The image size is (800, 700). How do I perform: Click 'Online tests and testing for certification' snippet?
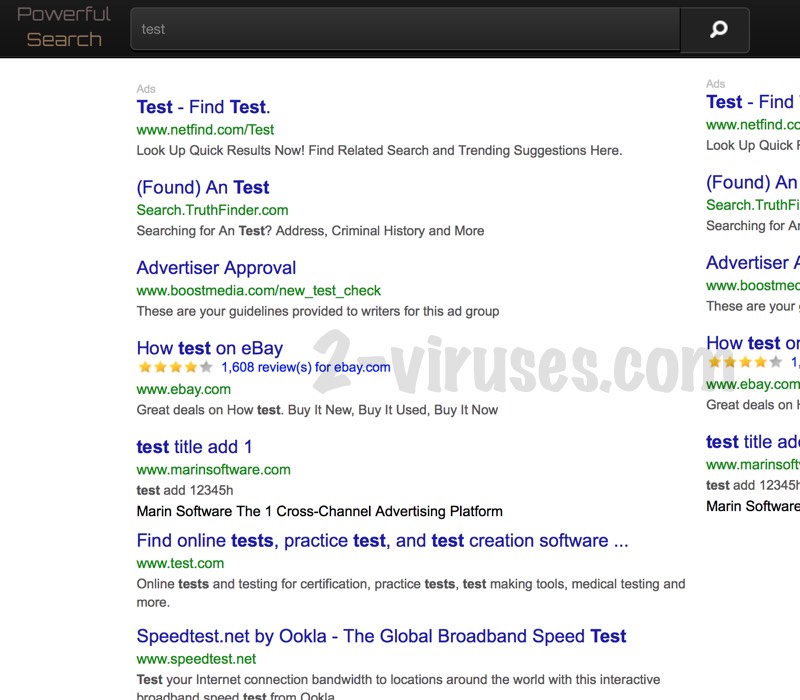(x=411, y=593)
